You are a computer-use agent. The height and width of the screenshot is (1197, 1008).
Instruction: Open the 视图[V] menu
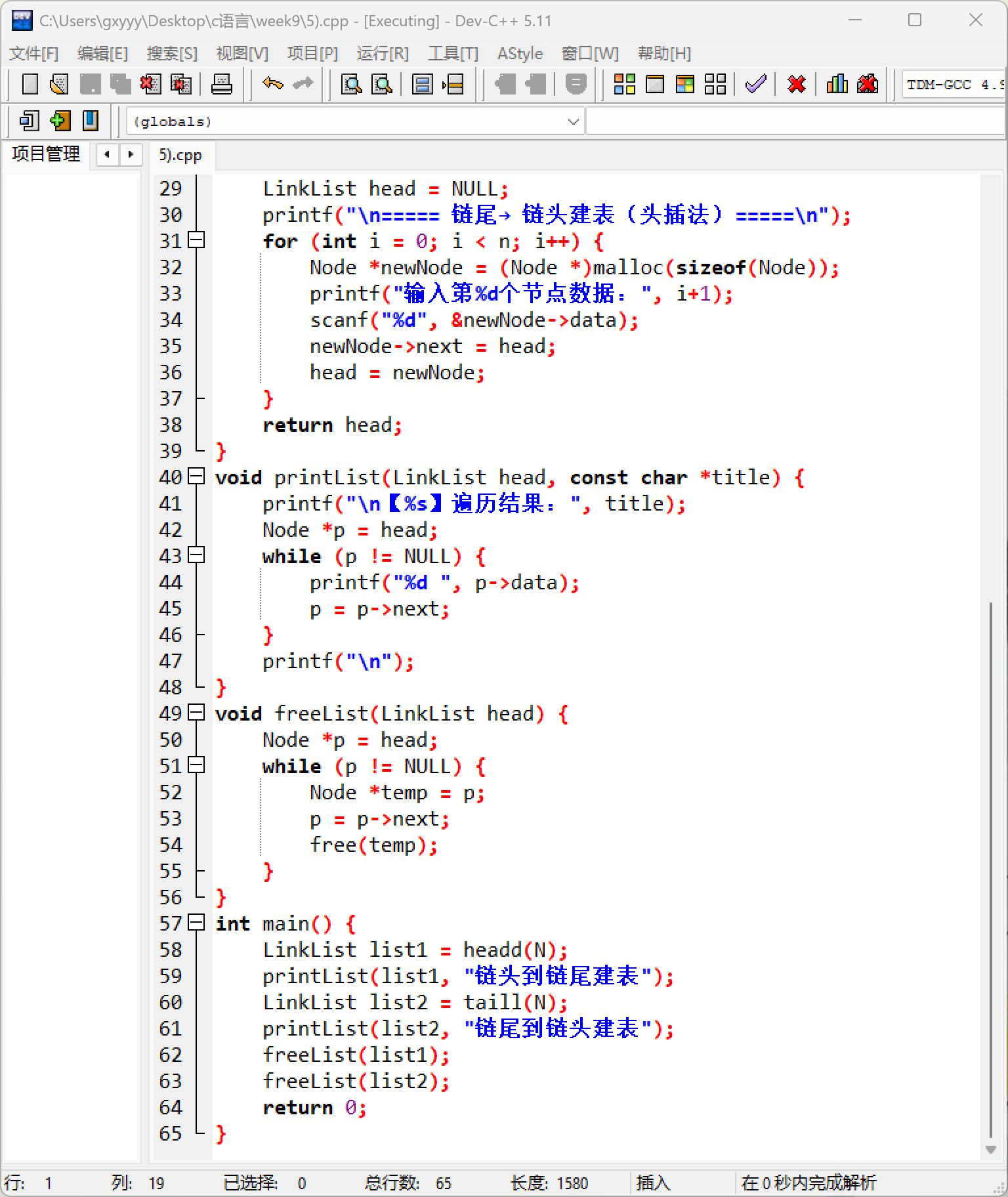click(x=242, y=53)
